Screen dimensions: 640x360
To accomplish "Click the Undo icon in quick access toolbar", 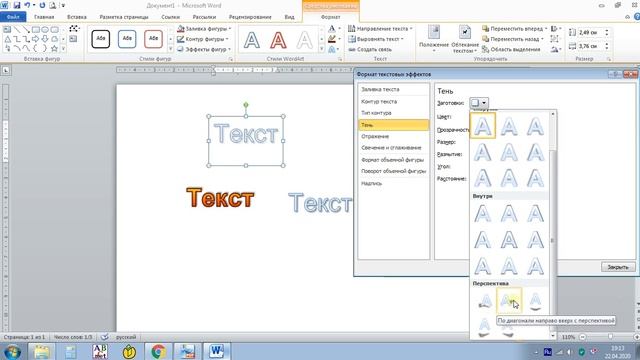I will pos(27,5).
